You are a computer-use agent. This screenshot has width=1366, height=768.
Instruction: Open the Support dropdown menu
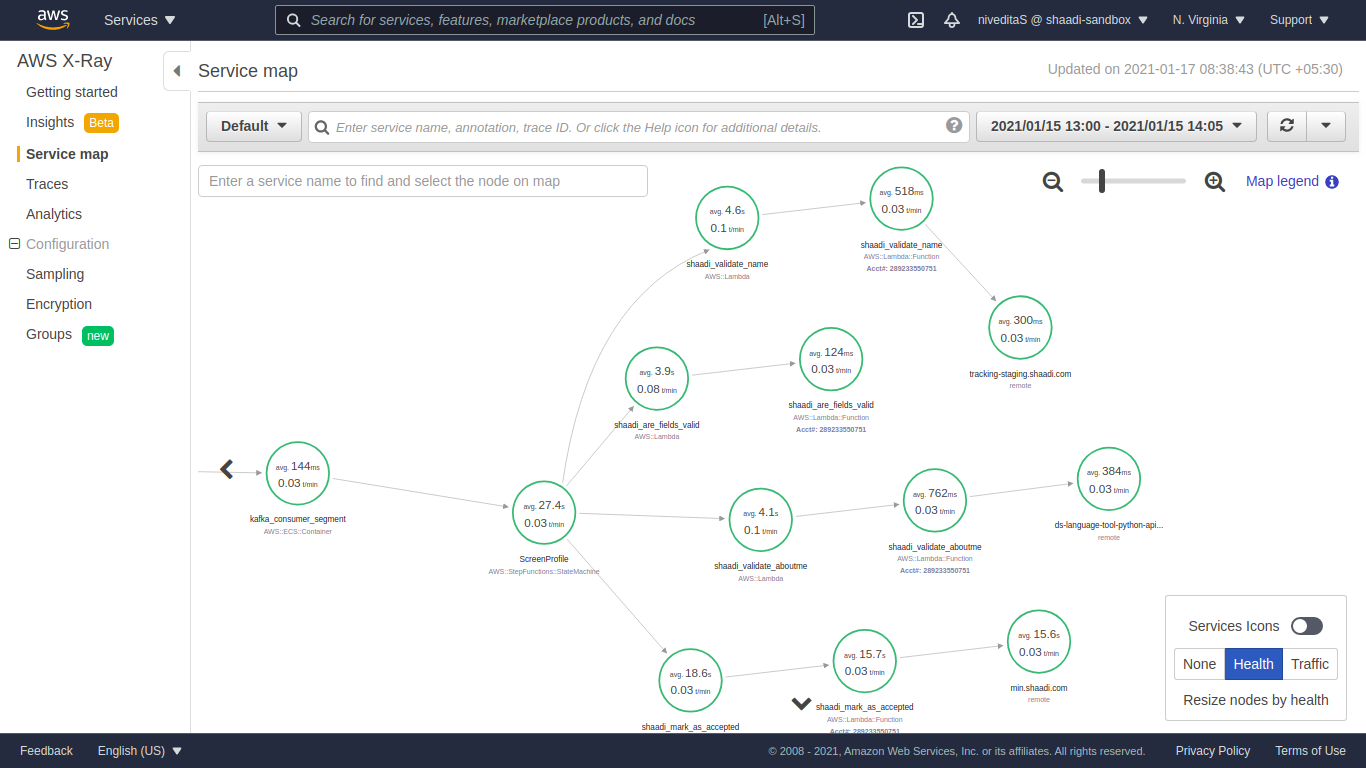[x=1299, y=20]
